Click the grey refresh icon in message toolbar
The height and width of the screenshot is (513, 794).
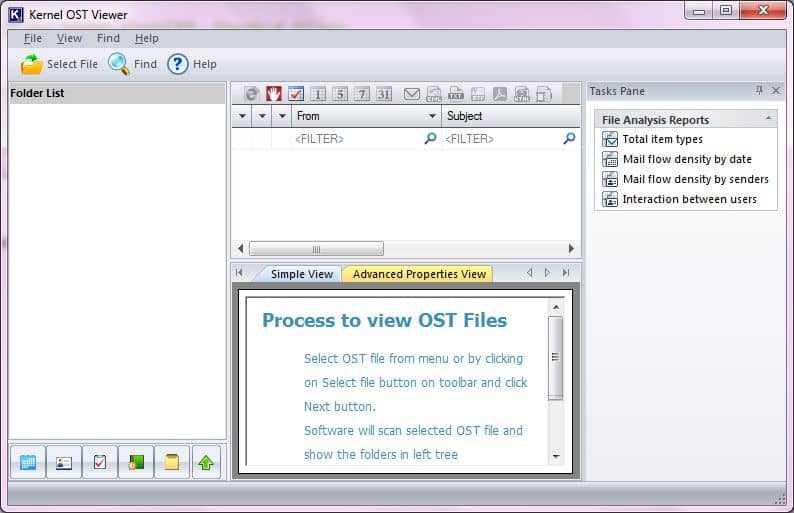(x=252, y=94)
